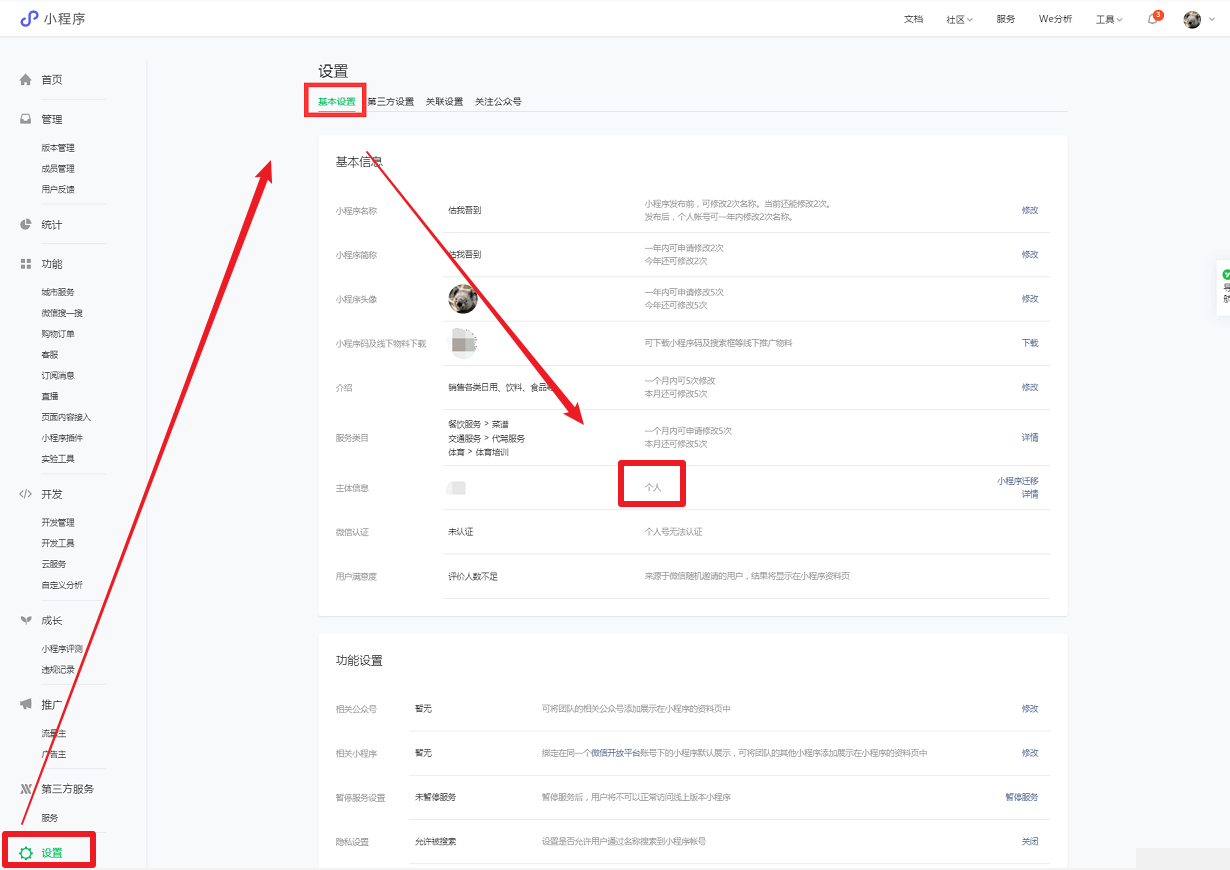Viewport: 1230px width, 870px height.
Task: Click the megaphone icon beside 推广
Action: tap(26, 704)
